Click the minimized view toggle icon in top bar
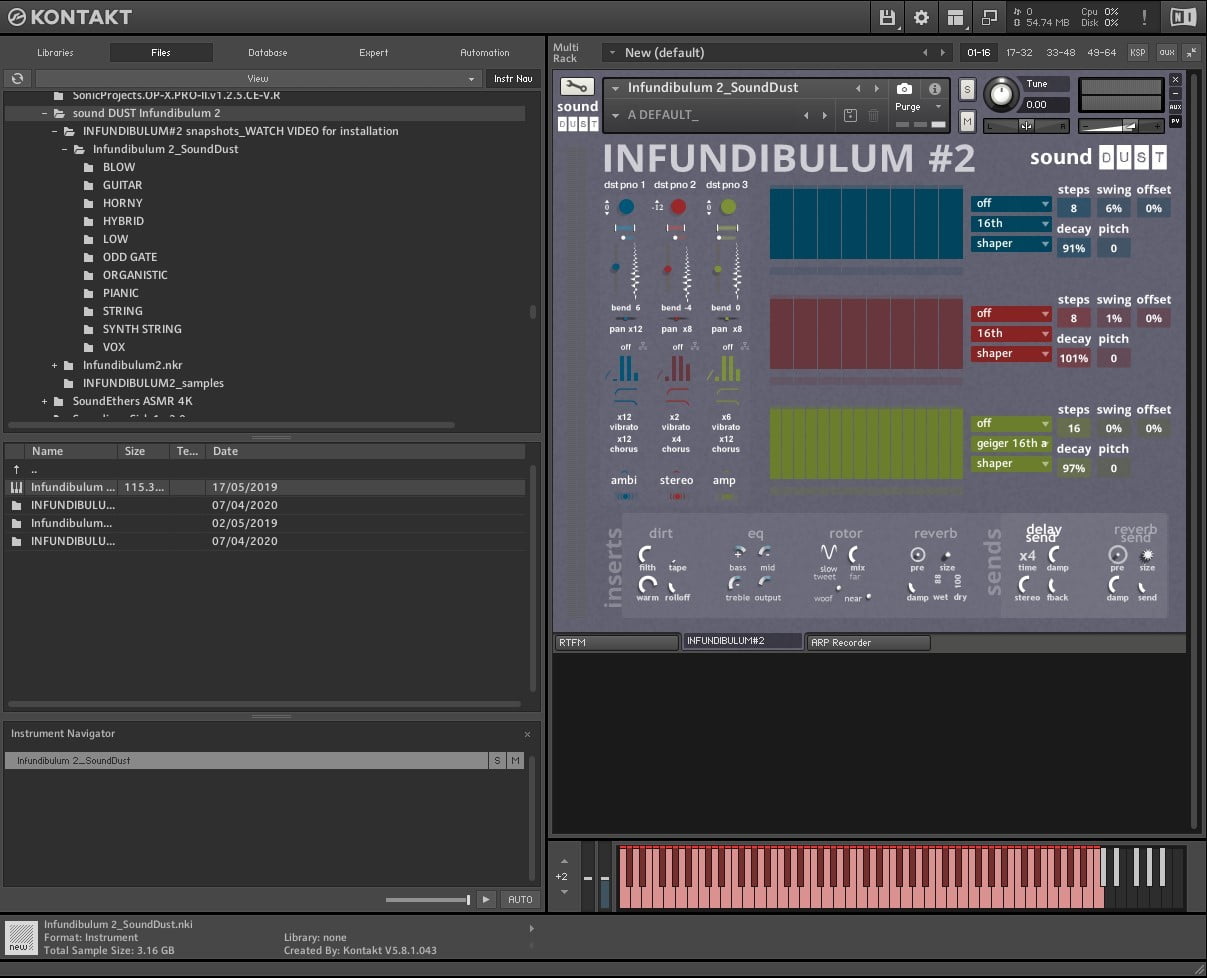The image size is (1207, 978). (990, 17)
